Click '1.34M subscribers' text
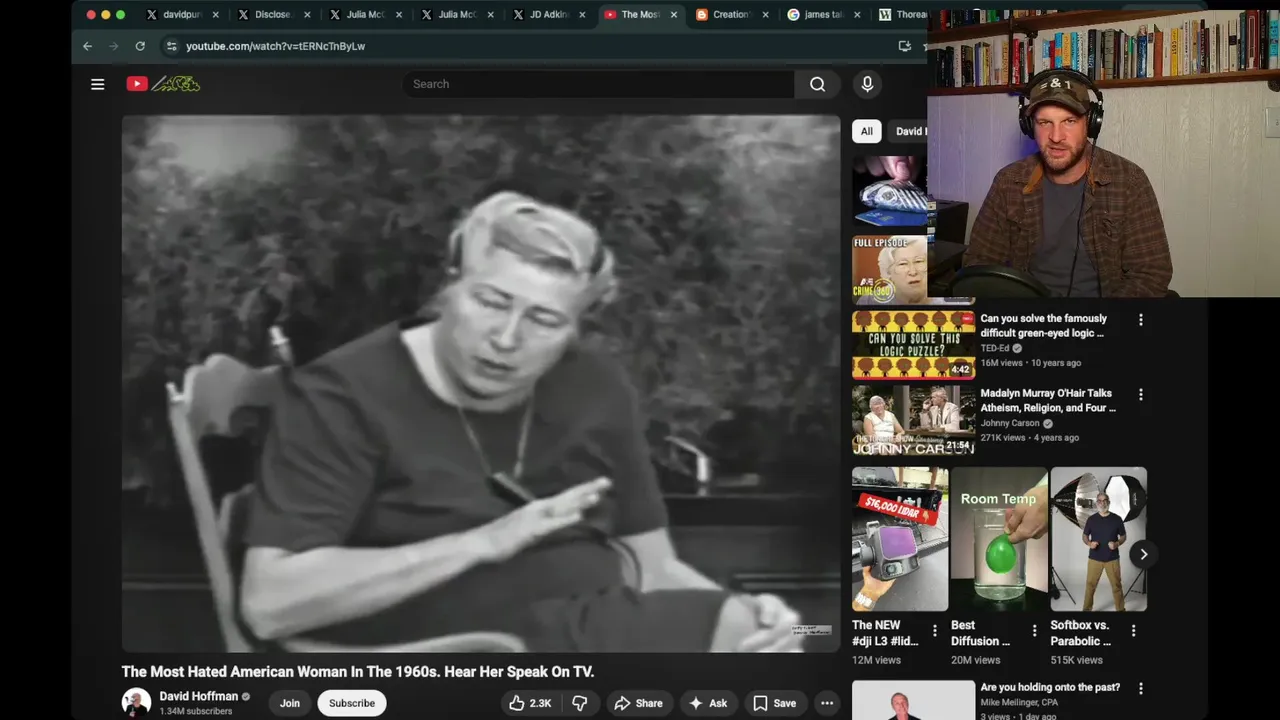The height and width of the screenshot is (720, 1280). click(196, 711)
